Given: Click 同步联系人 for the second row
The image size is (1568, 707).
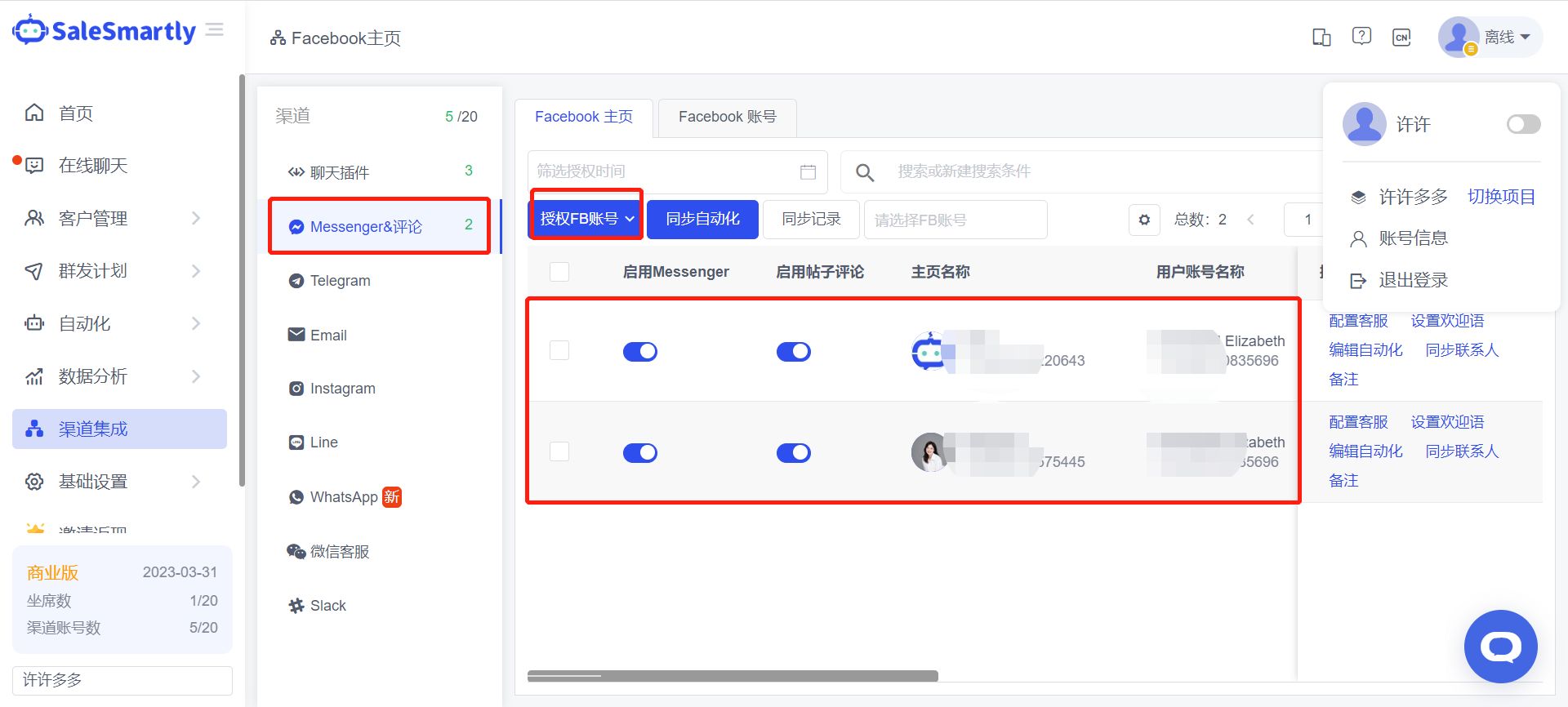Looking at the screenshot, I should (x=1462, y=451).
